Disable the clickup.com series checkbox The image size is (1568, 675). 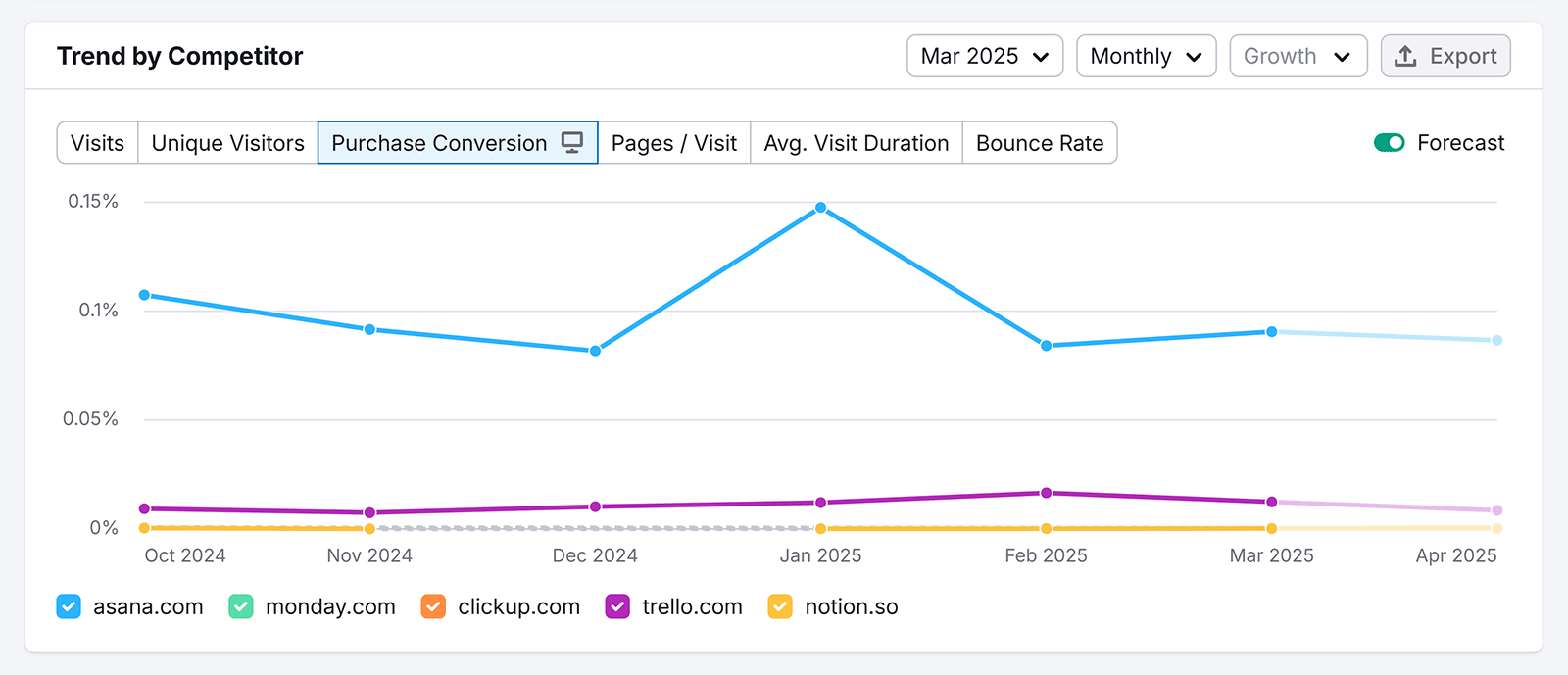point(433,607)
